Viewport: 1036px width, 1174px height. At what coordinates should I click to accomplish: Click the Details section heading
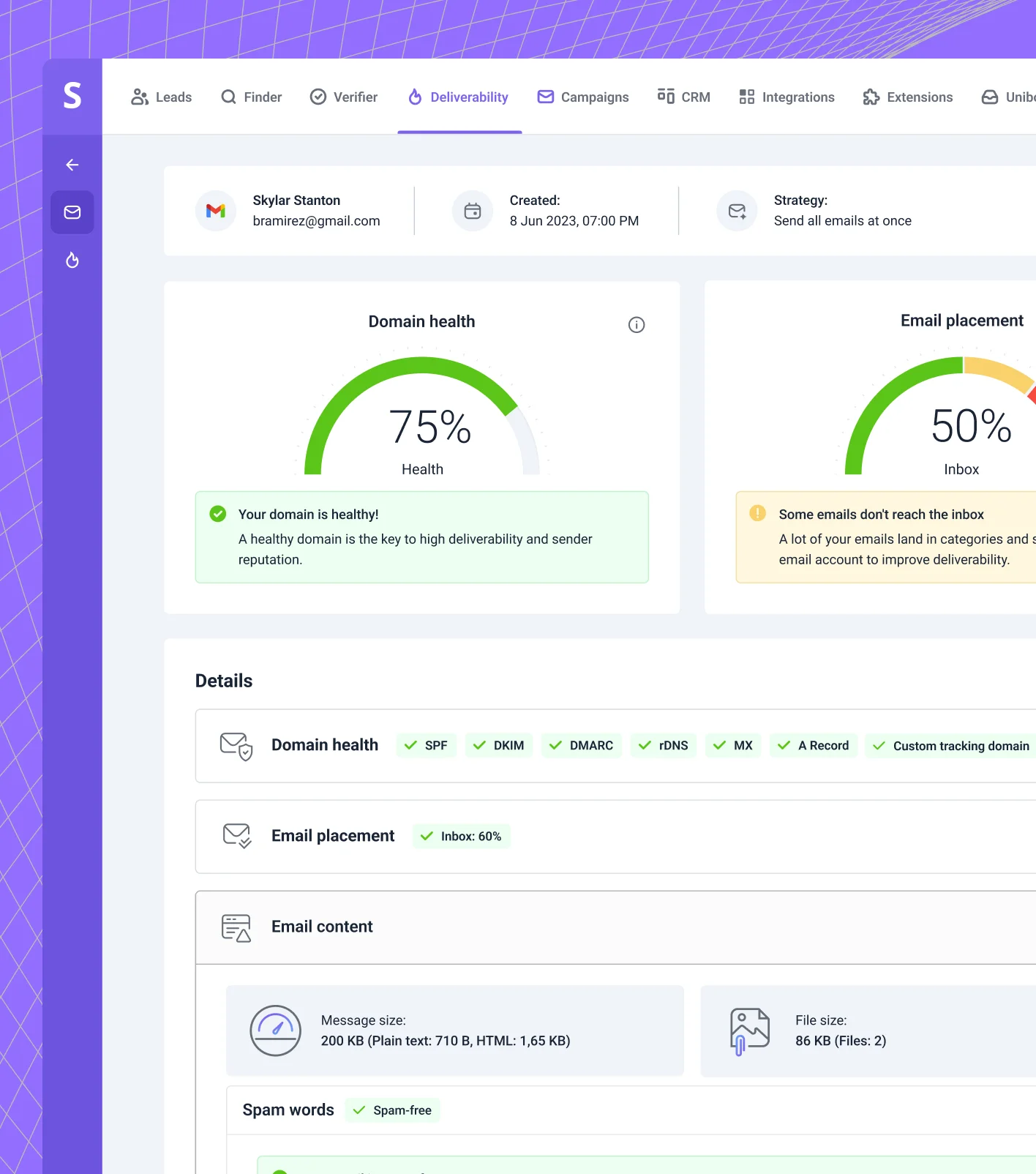pos(224,681)
